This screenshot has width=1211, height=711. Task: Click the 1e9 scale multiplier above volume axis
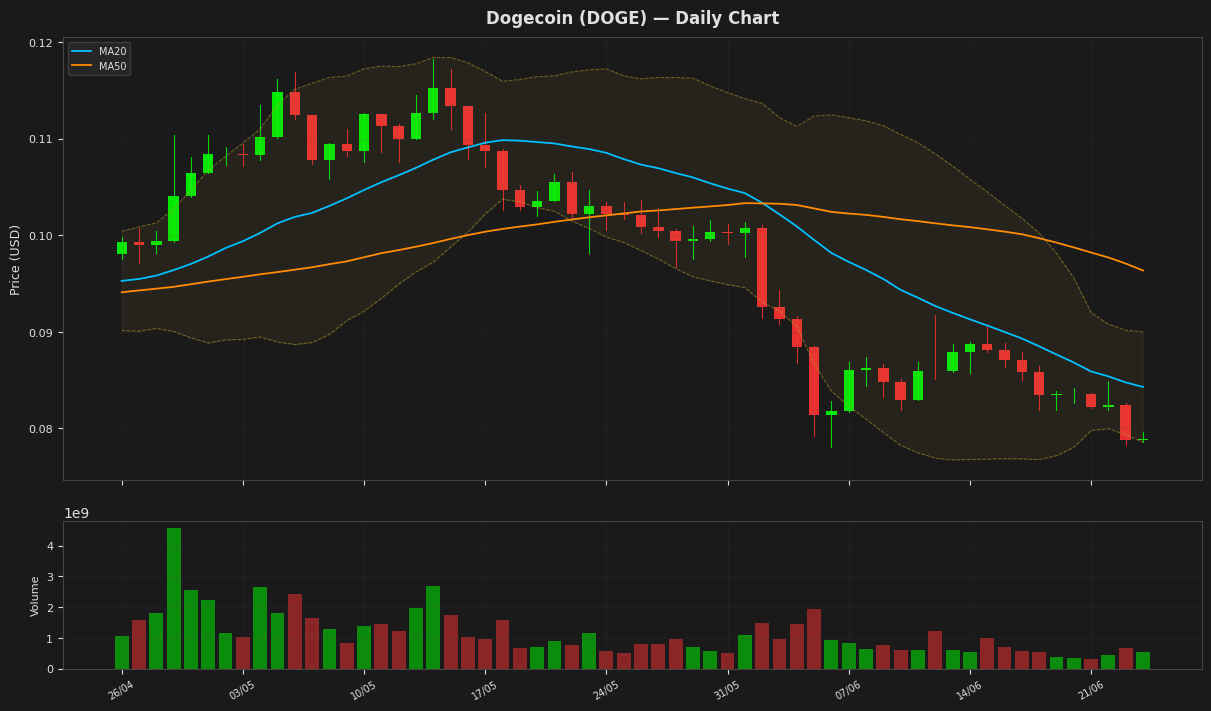point(77,513)
